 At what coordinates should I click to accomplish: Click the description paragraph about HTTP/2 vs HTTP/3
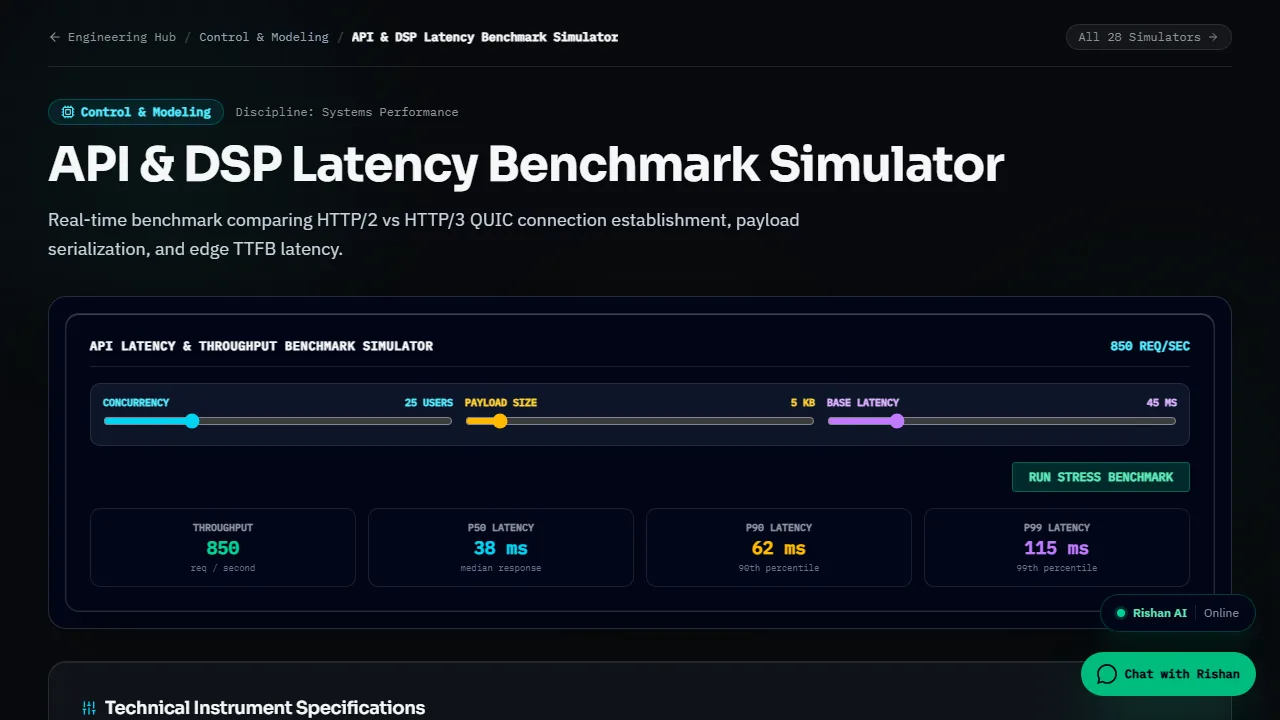[x=424, y=234]
